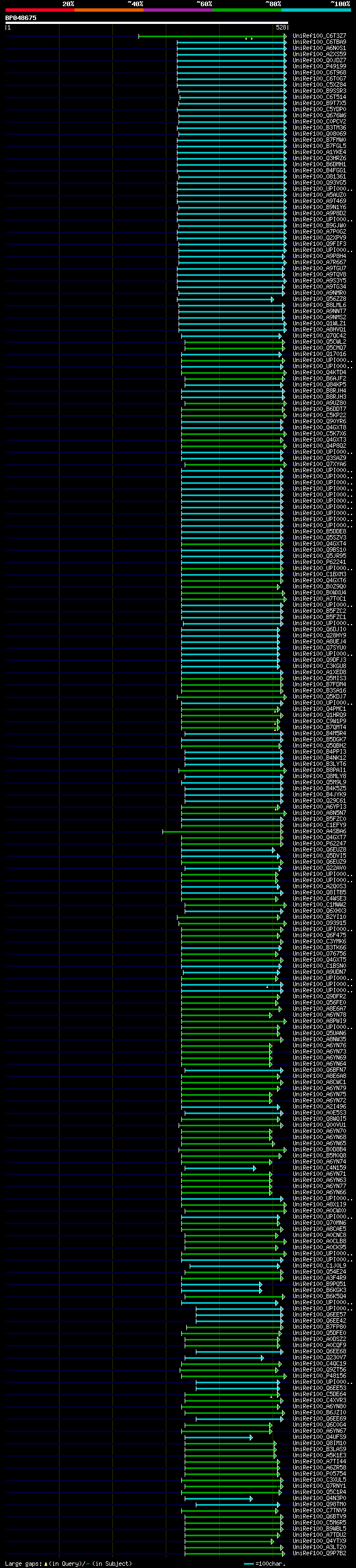356x1568 pixels.
Task: Open hit UniRef100_A2XS59
Action: click(x=319, y=55)
